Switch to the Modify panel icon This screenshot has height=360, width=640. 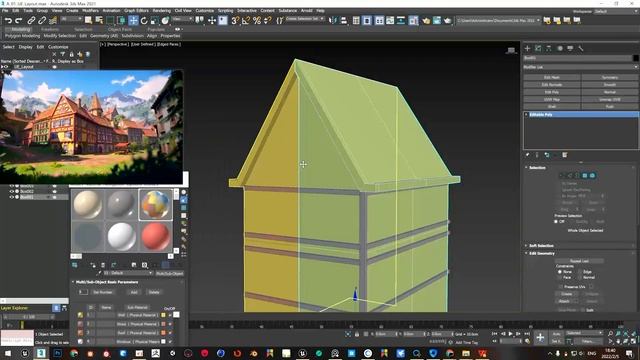[x=538, y=48]
